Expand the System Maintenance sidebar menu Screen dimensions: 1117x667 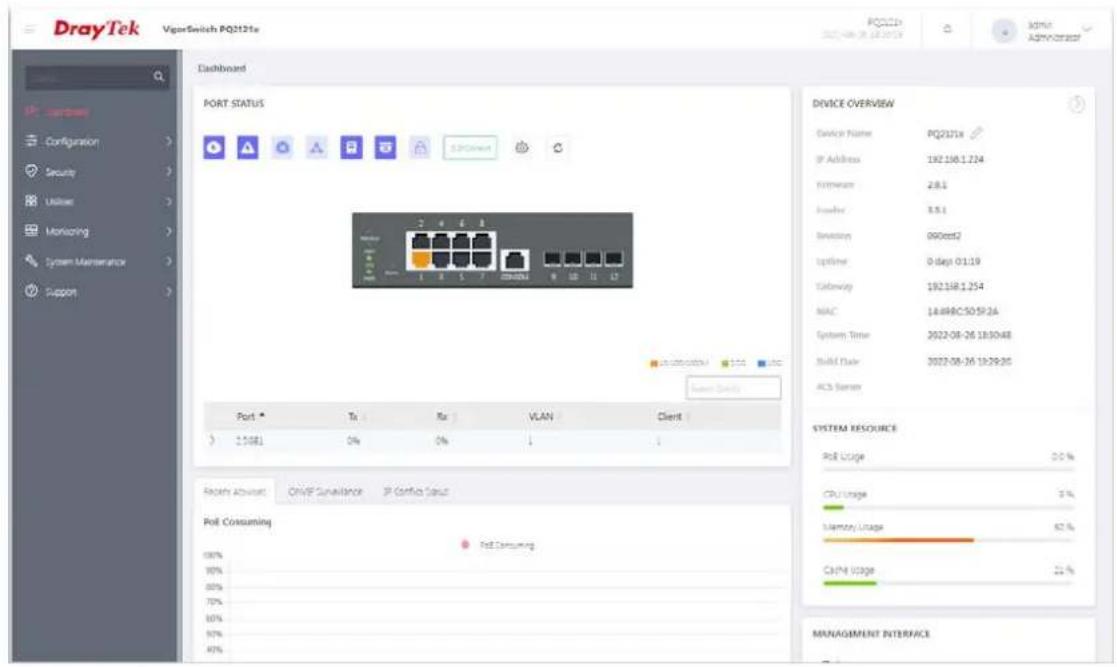(98, 262)
